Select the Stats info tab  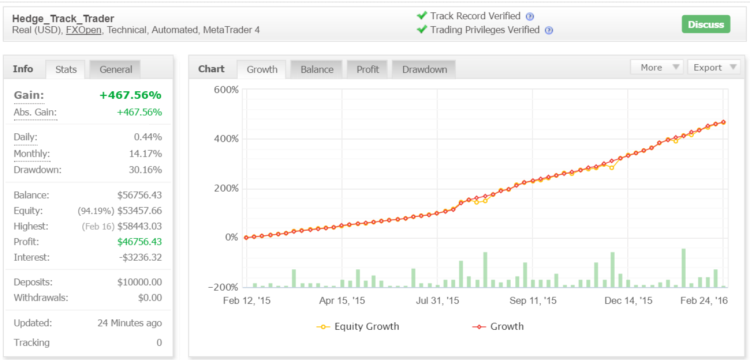[x=66, y=70]
